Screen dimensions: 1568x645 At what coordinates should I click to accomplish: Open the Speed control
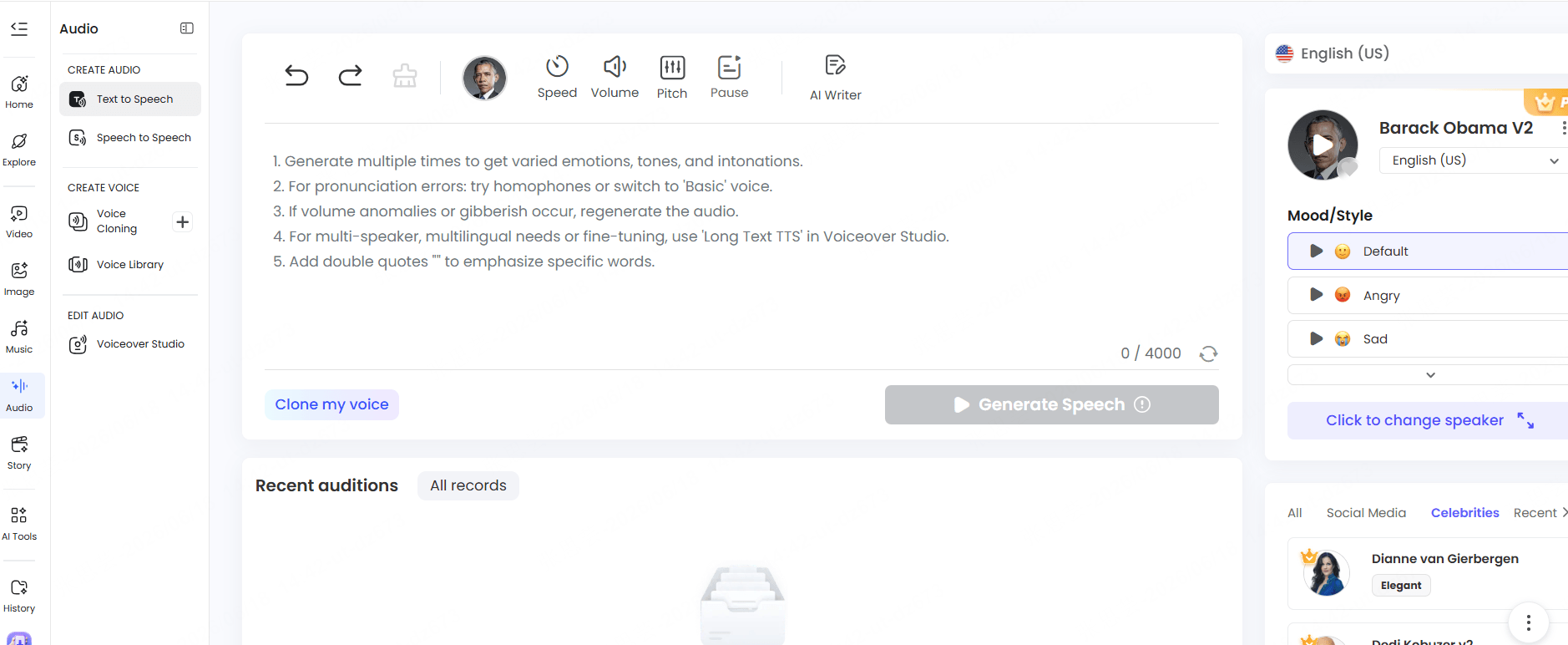tap(557, 77)
